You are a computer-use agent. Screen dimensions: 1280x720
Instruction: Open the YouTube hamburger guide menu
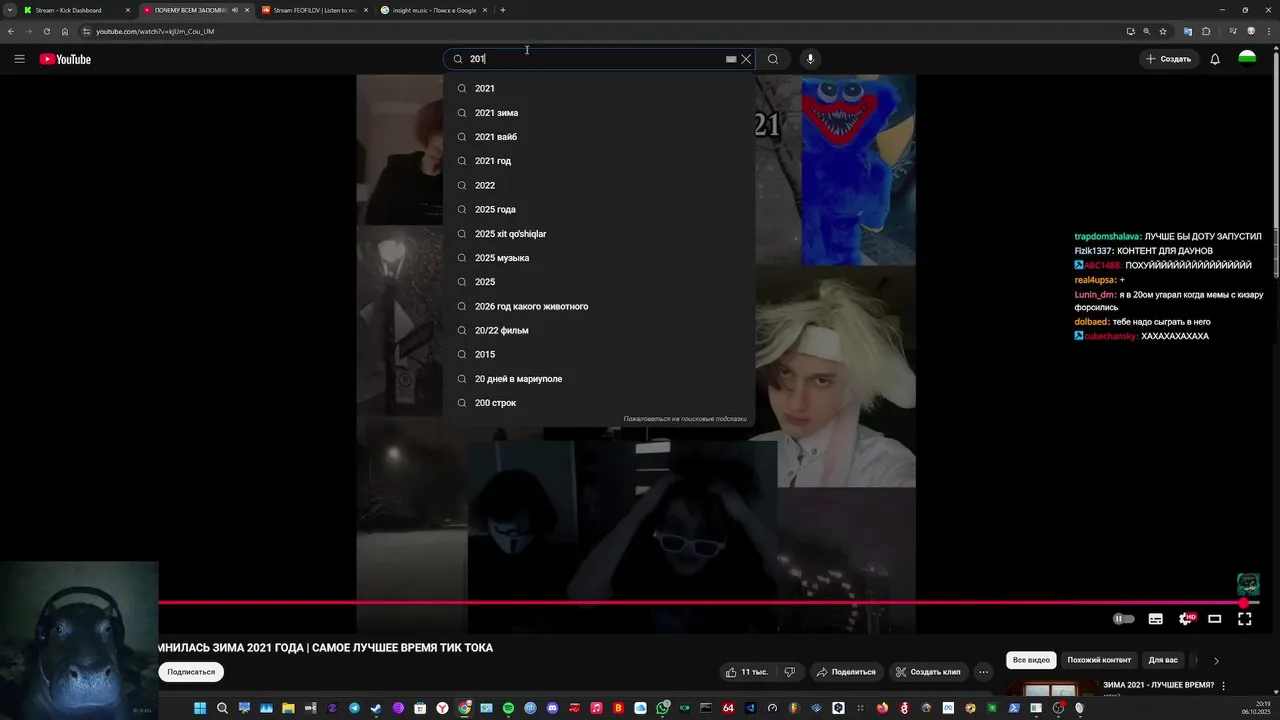coord(19,59)
